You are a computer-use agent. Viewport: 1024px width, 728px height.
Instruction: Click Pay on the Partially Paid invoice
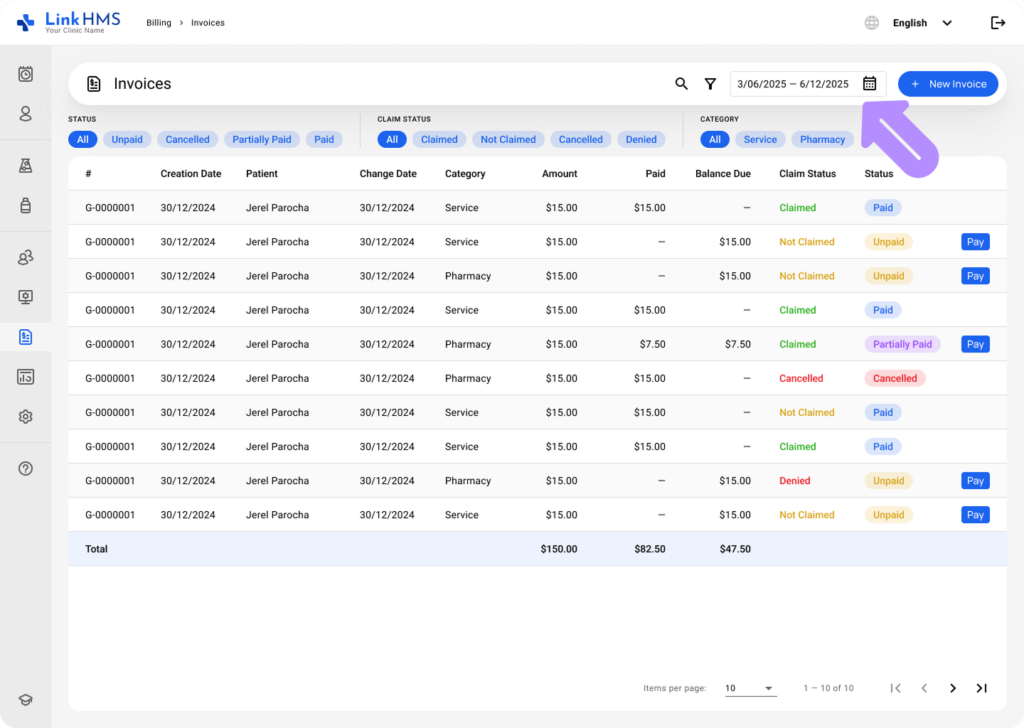[975, 344]
